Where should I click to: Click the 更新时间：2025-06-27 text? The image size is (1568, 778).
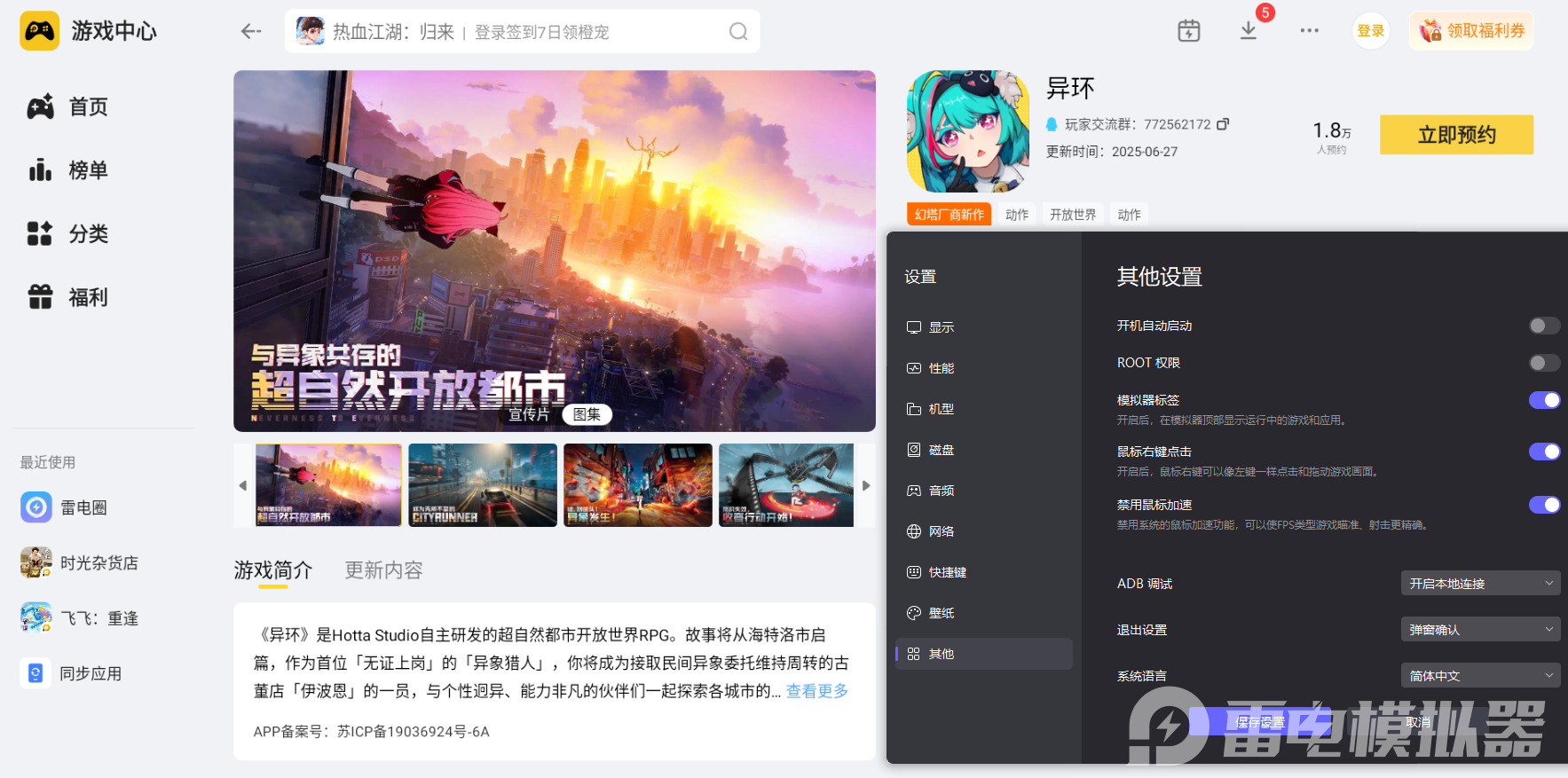[x=1112, y=152]
